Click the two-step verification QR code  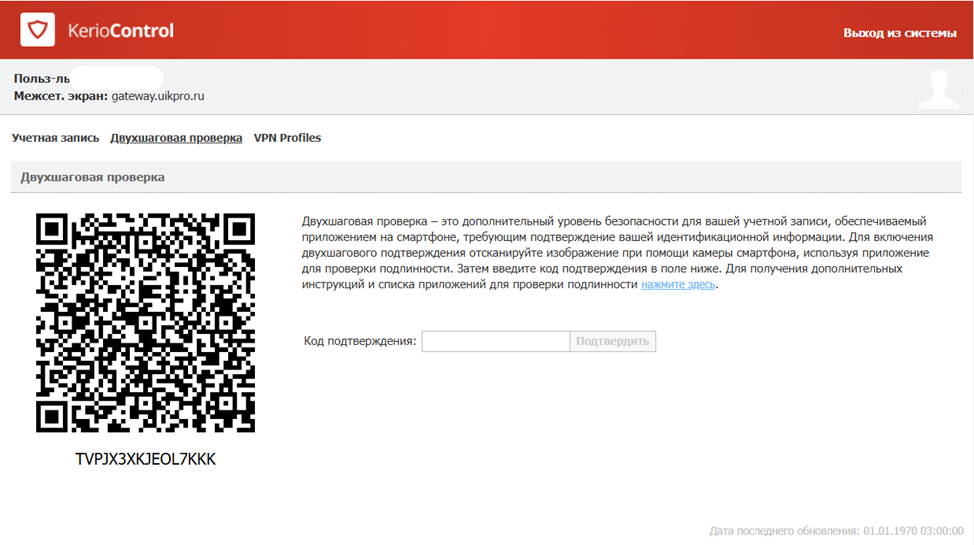[x=146, y=322]
